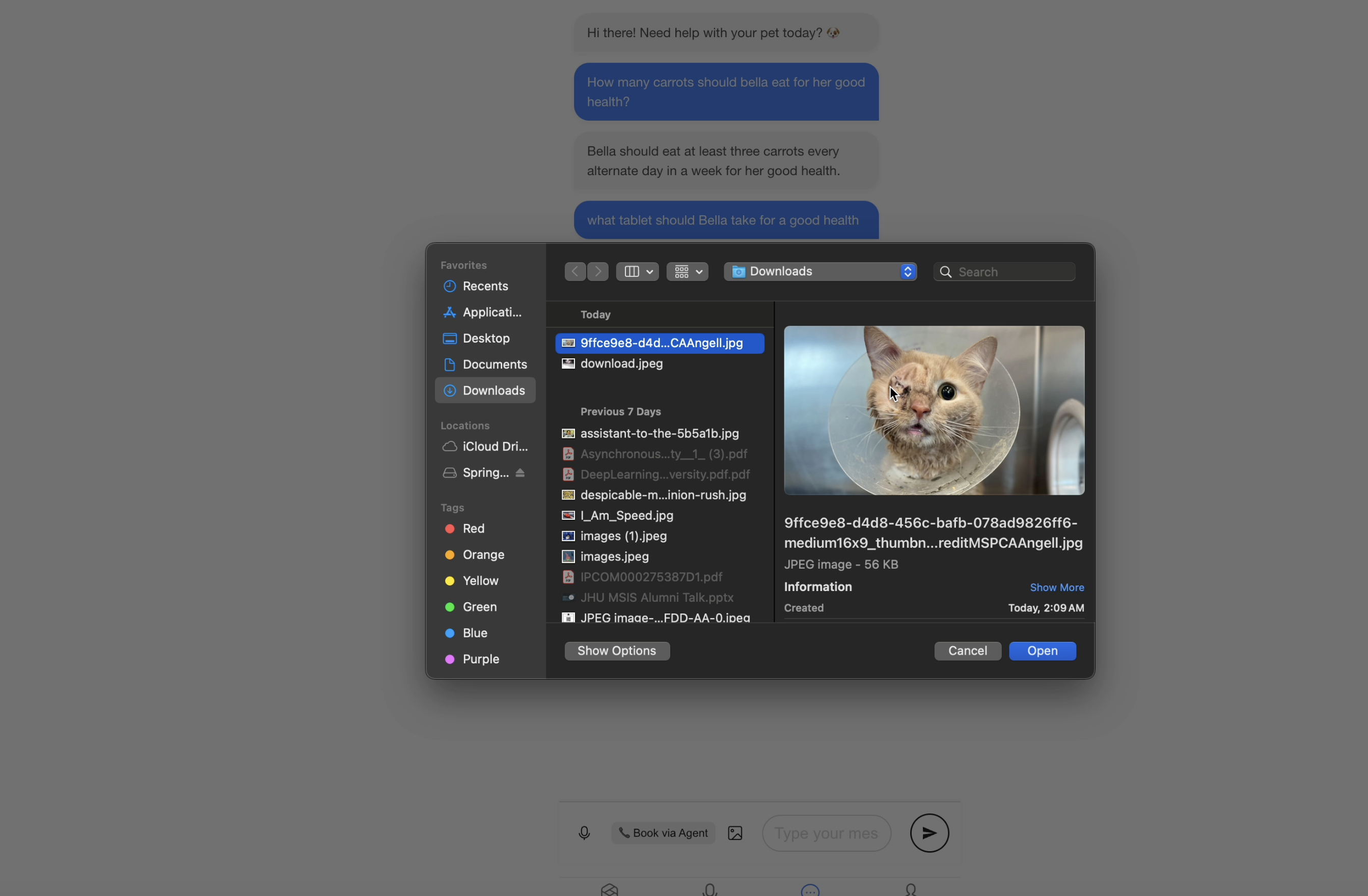Click the image attachment icon
This screenshot has width=1368, height=896.
734,833
